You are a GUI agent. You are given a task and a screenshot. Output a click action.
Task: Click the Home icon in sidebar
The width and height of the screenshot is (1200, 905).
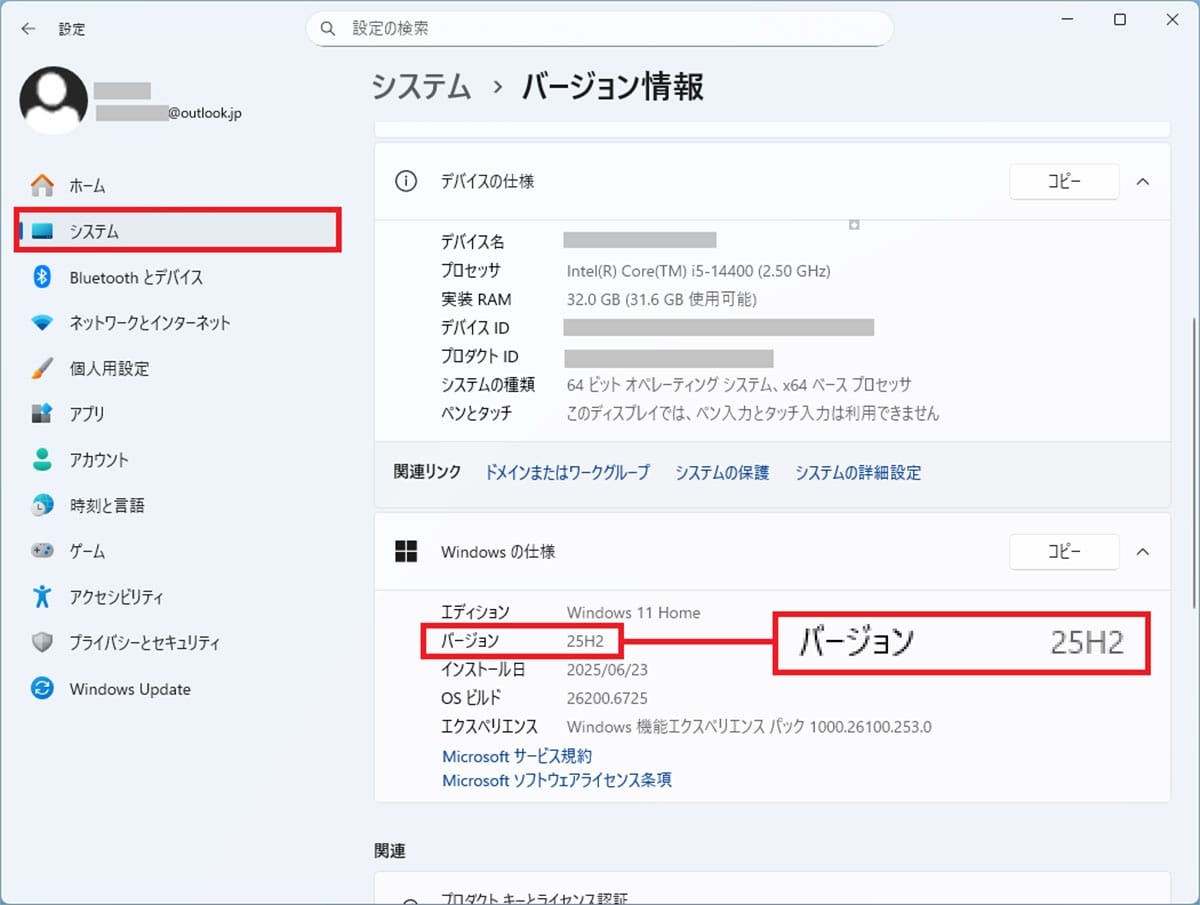coord(42,186)
